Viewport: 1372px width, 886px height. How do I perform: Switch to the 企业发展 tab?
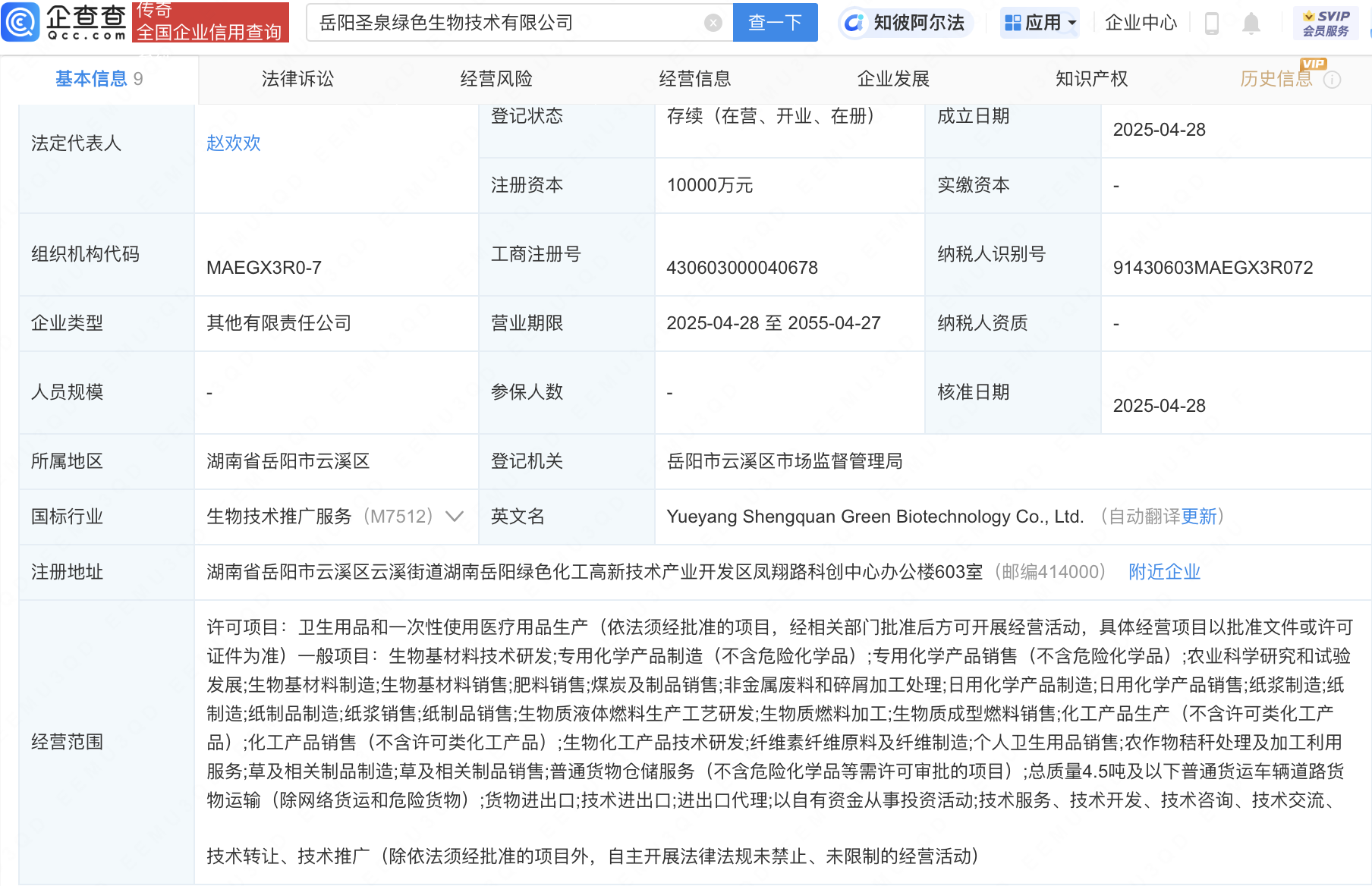pyautogui.click(x=893, y=79)
